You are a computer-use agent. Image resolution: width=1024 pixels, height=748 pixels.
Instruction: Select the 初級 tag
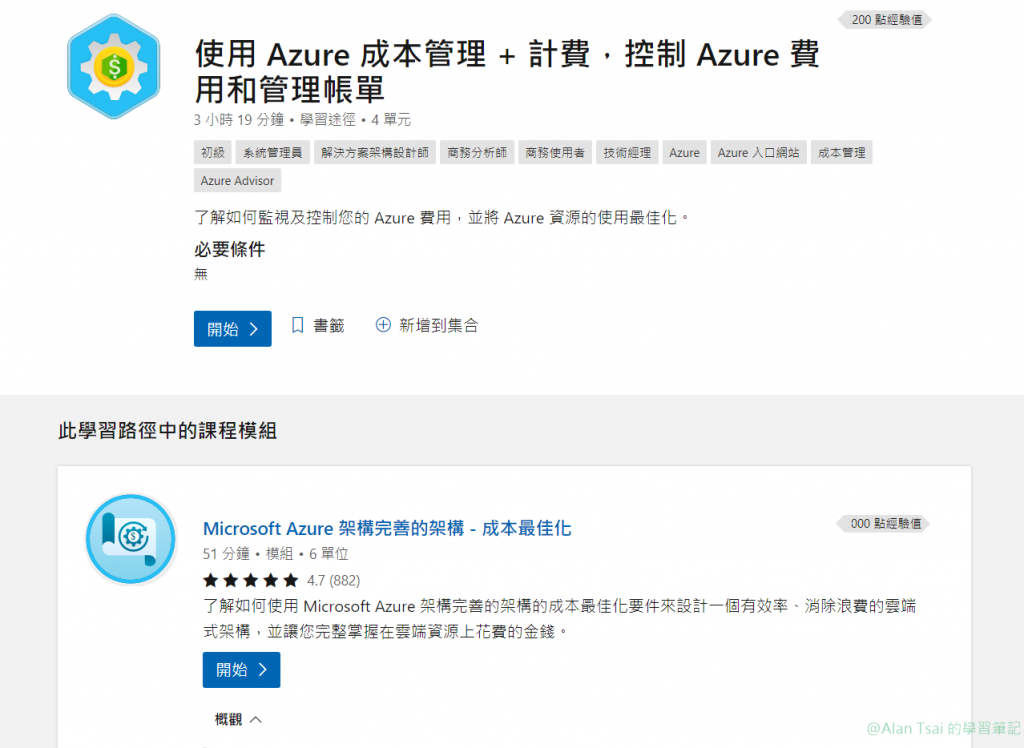[x=213, y=153]
